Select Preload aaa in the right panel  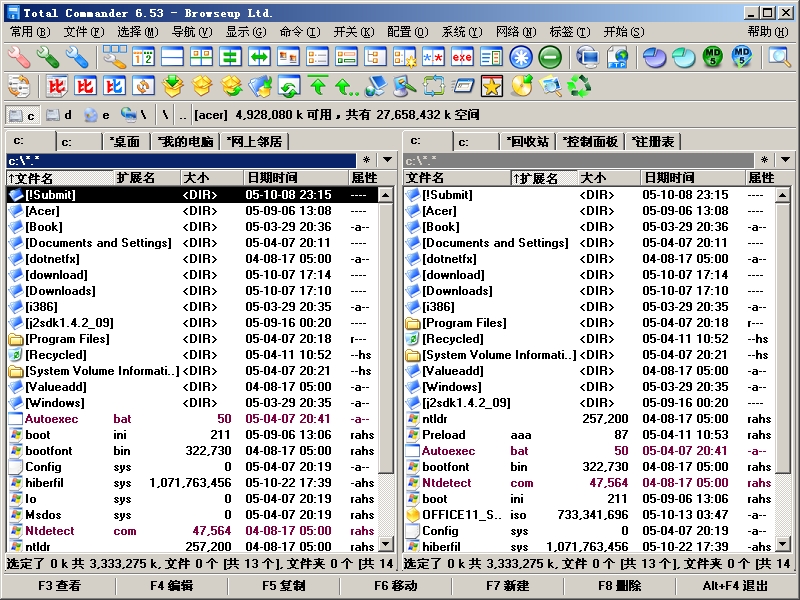click(590, 435)
